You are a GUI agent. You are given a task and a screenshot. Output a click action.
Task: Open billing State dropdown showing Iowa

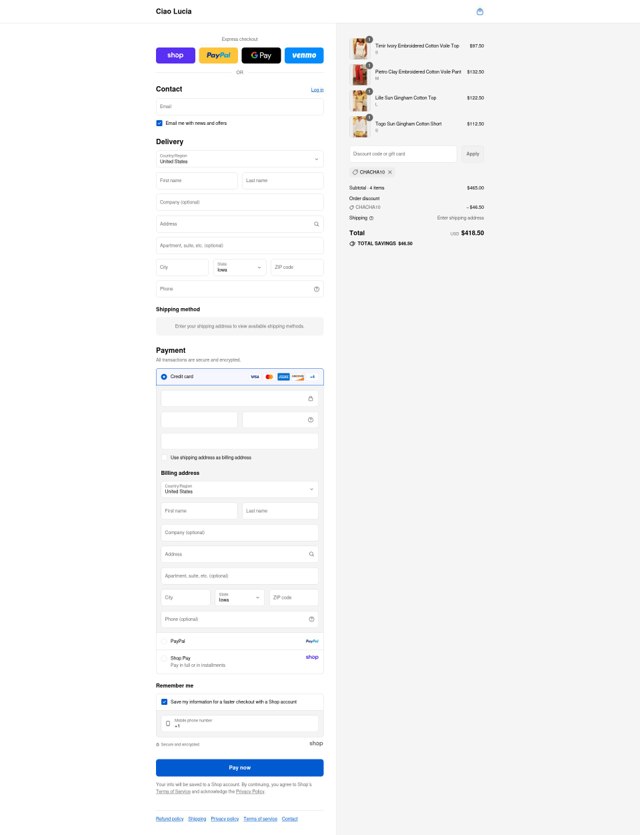[x=240, y=597]
